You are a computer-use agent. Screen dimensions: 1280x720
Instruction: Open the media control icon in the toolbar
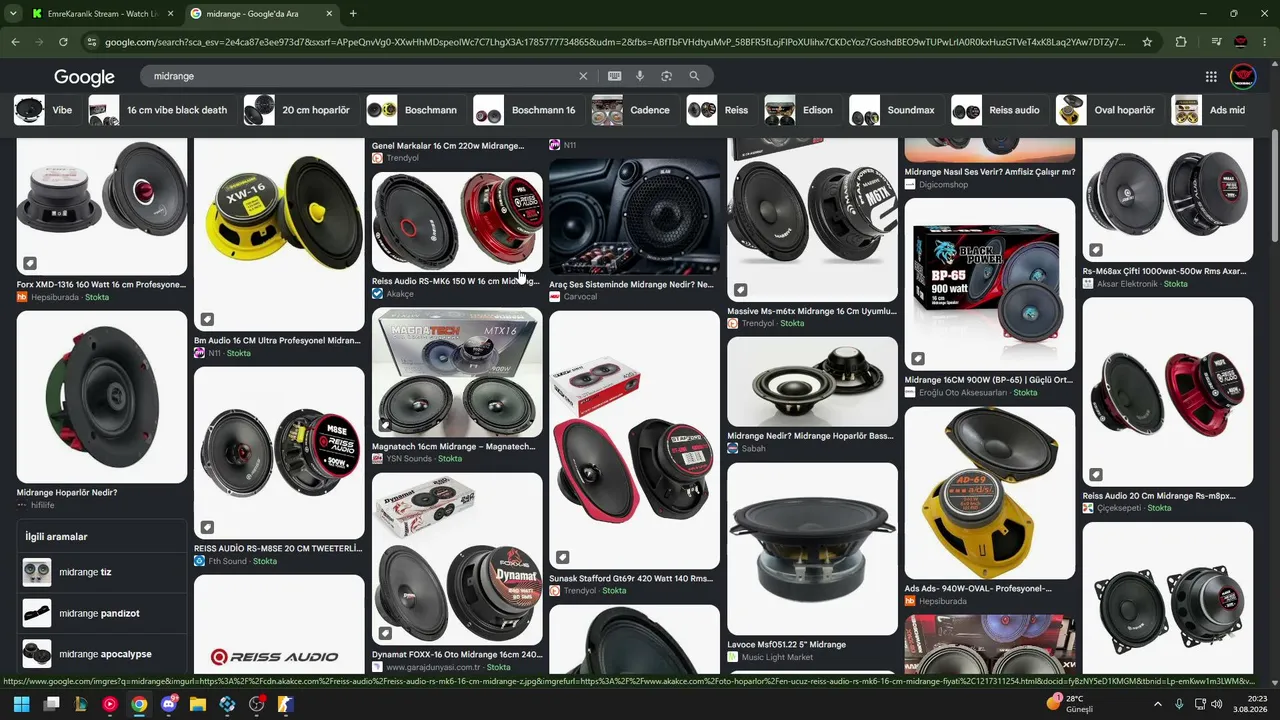[1216, 42]
